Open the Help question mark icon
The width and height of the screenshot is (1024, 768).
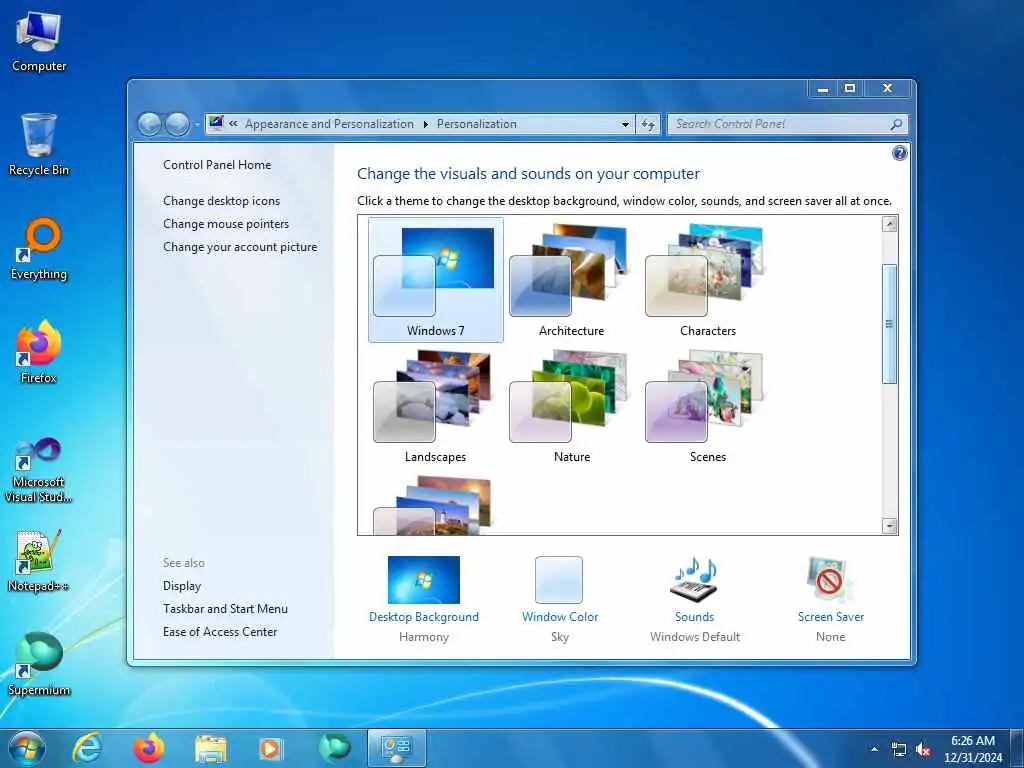click(899, 153)
